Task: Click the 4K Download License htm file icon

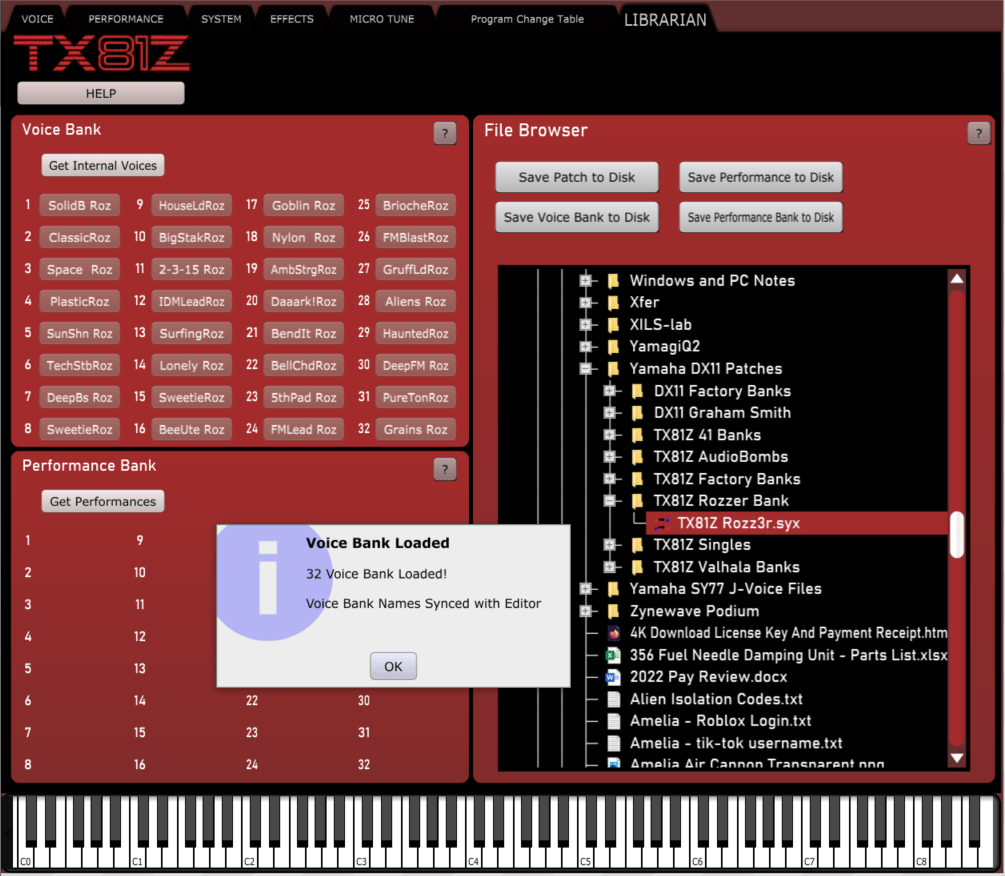Action: pos(613,633)
